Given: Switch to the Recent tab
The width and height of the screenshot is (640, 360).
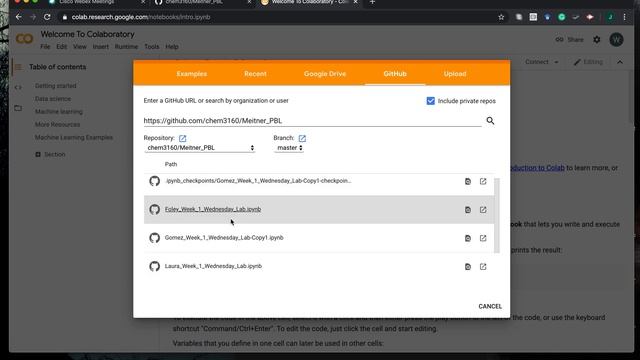Looking at the screenshot, I should [x=256, y=74].
